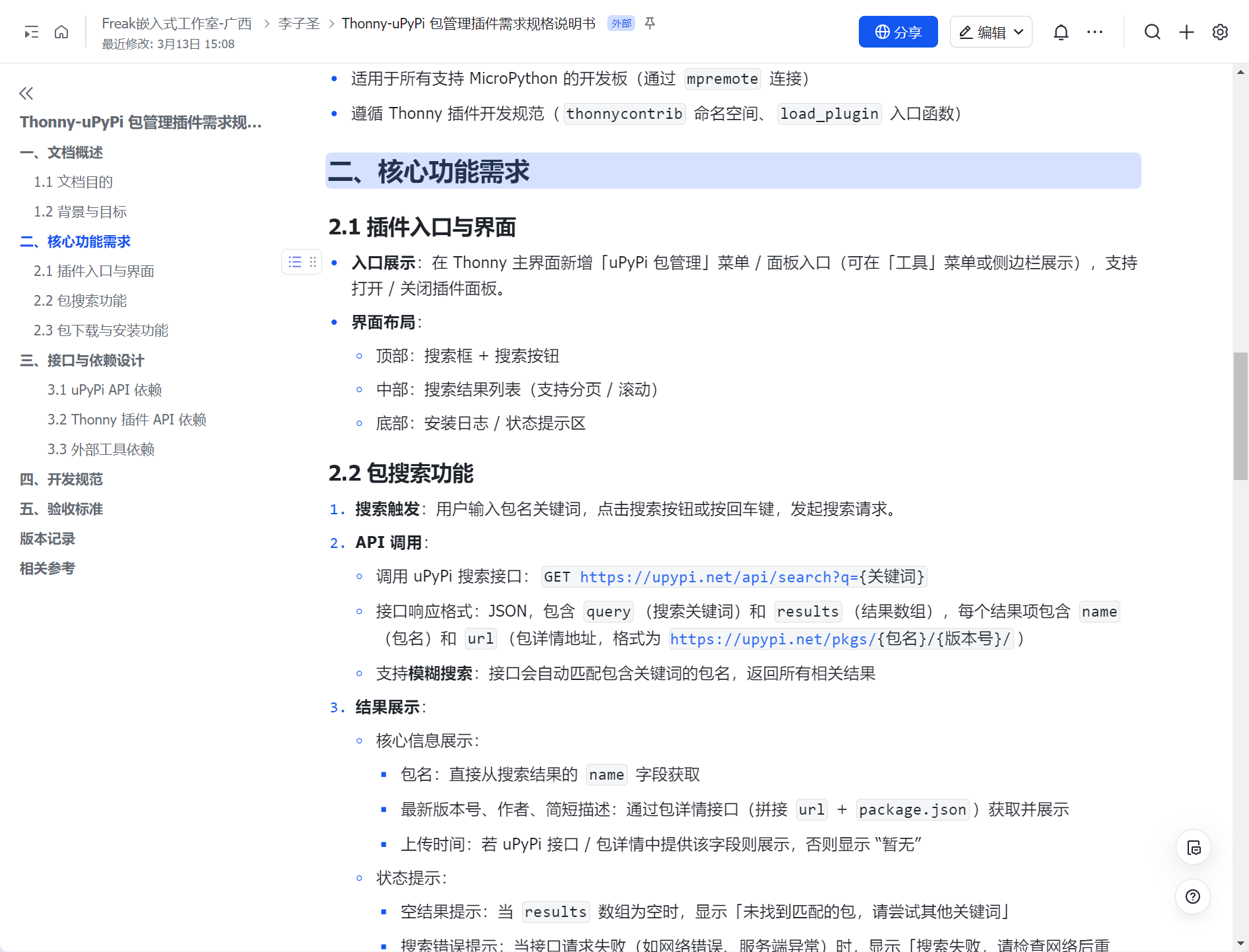Screen dimensions: 1249x952
Task: Collapse the outline panel with double-chevron
Action: pos(26,93)
